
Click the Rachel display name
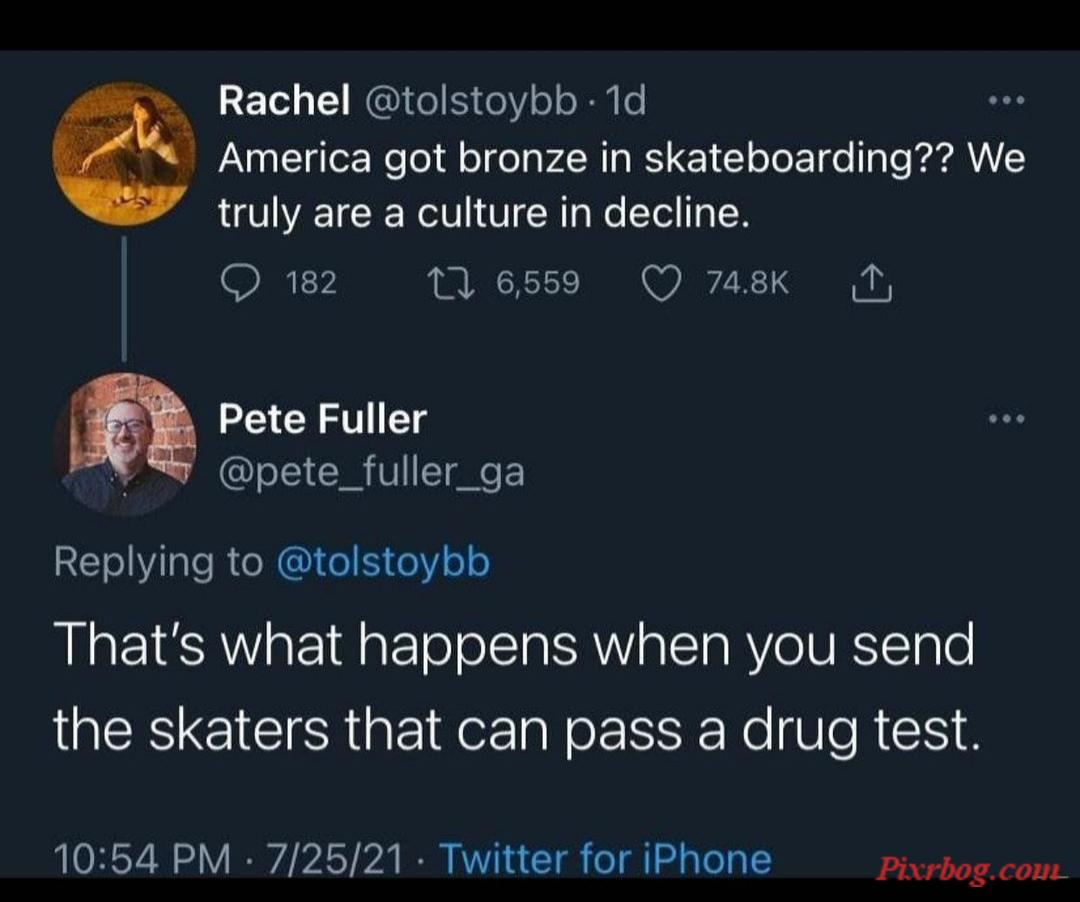pyautogui.click(x=284, y=101)
